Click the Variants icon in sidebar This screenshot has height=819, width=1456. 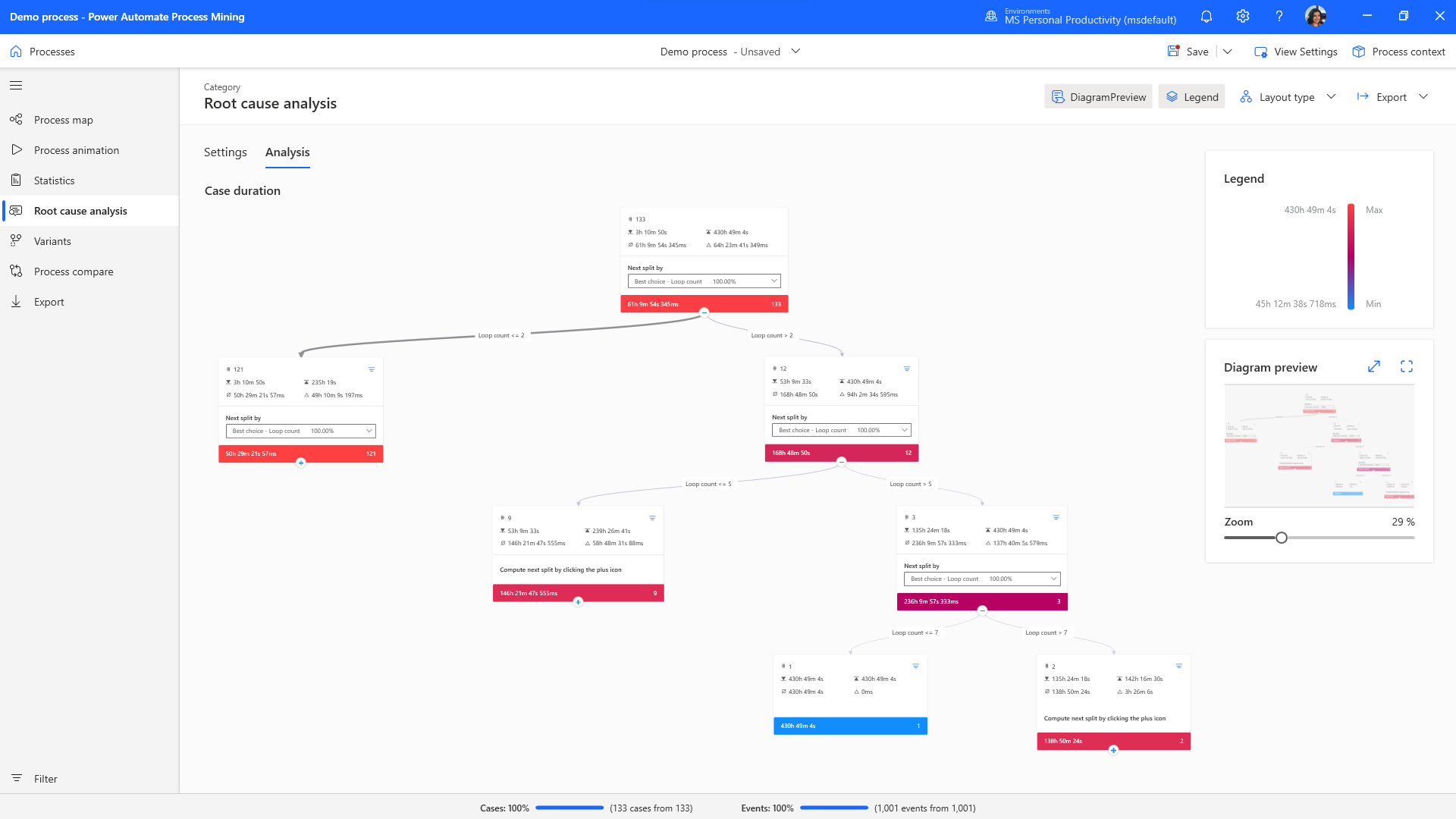coord(17,241)
